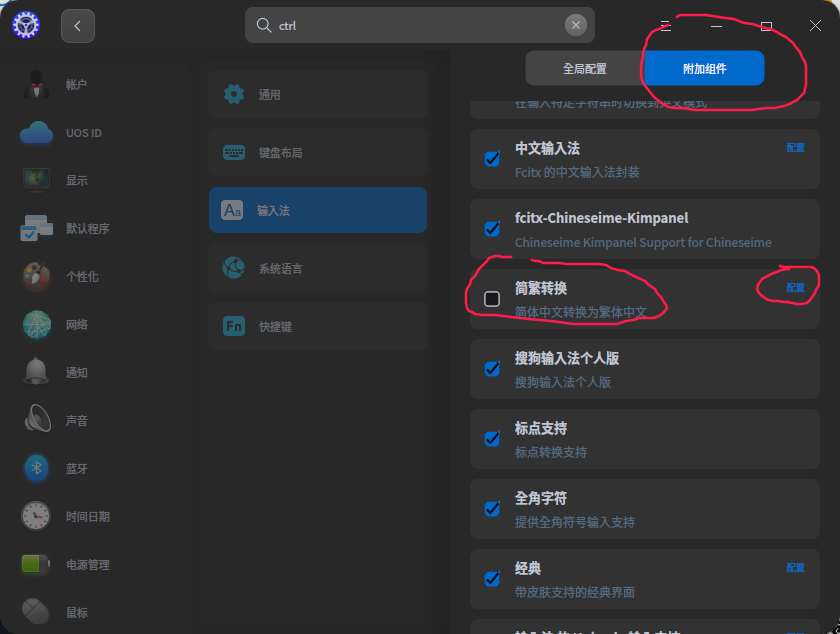Open 配置 link for 中文输入法
840x634 pixels.
795,148
